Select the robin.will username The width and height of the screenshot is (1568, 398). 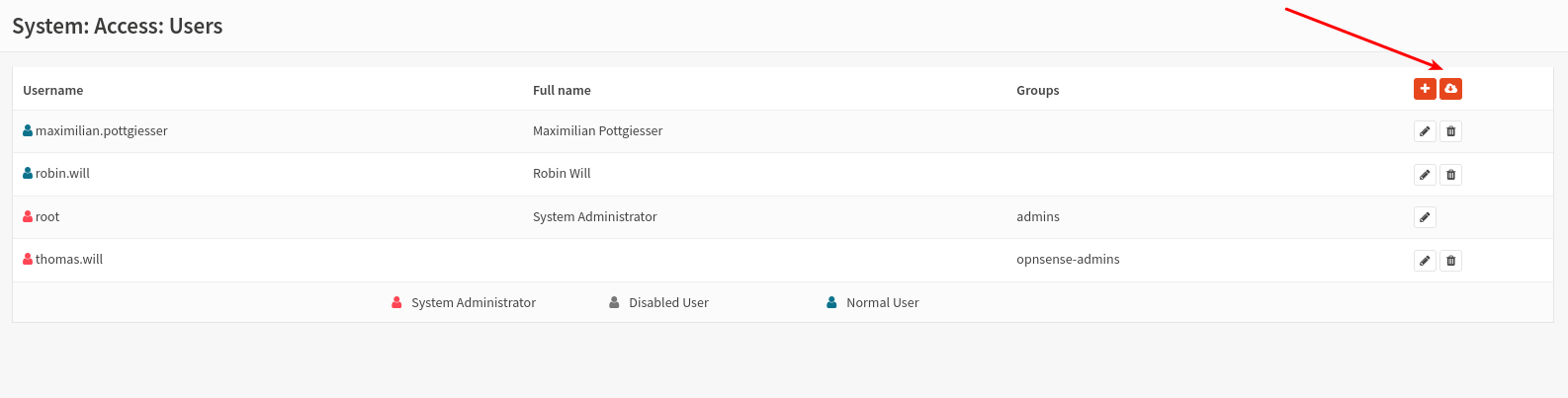(x=62, y=173)
